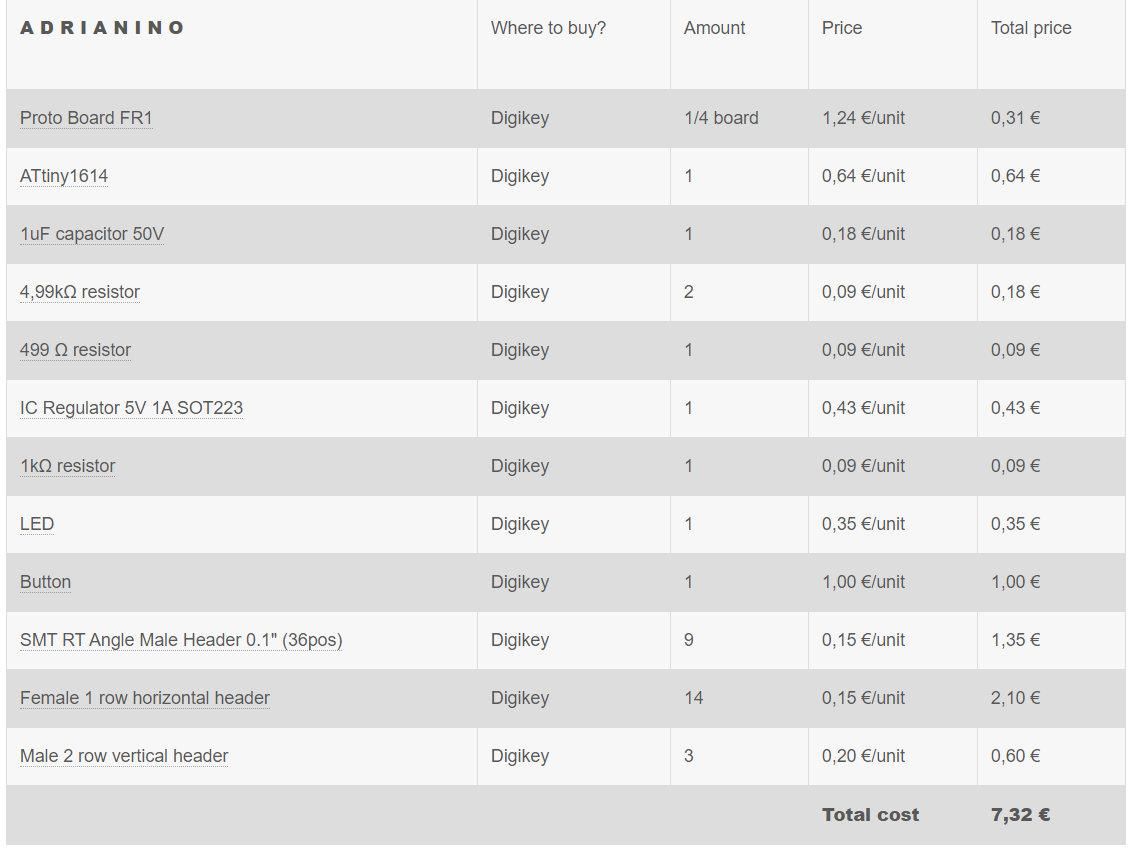Image resolution: width=1137 pixels, height=848 pixels.
Task: Select the Amount column header
Action: (x=714, y=28)
